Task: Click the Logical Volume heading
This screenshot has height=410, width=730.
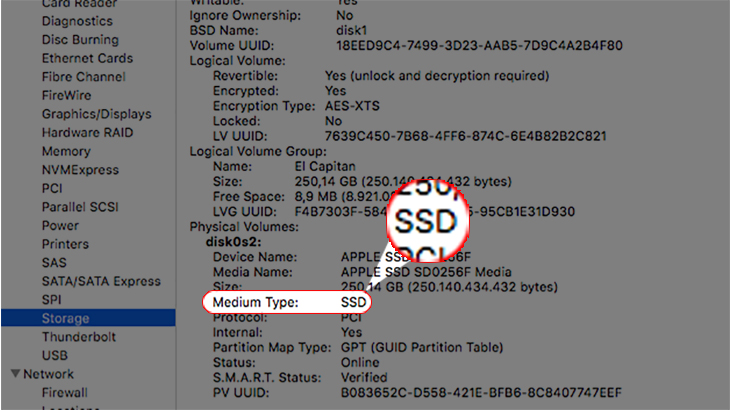Action: [x=237, y=61]
